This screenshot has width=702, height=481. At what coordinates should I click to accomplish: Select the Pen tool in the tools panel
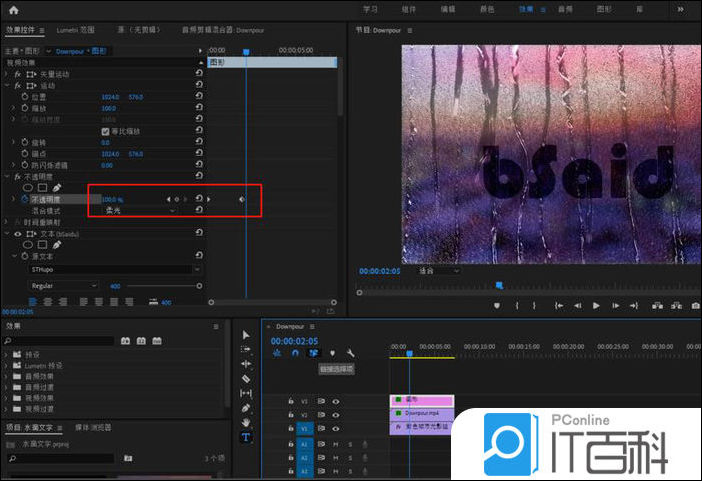(x=246, y=408)
